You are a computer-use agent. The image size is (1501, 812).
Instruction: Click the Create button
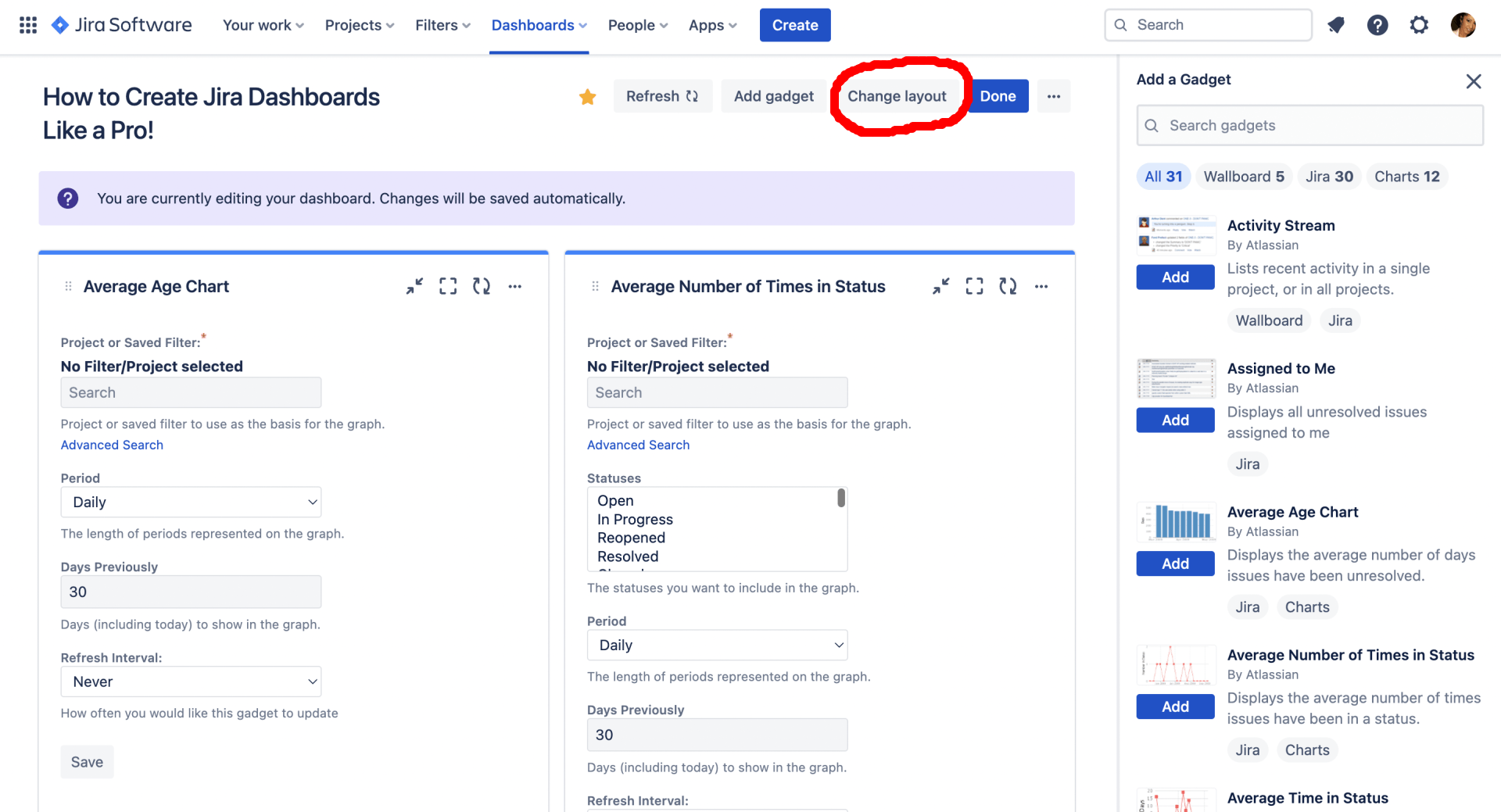[795, 25]
